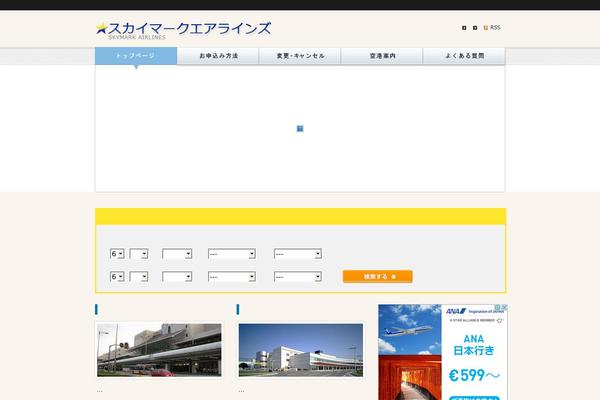Open the お申込み方法 tab
Image resolution: width=600 pixels, height=400 pixels.
point(218,56)
